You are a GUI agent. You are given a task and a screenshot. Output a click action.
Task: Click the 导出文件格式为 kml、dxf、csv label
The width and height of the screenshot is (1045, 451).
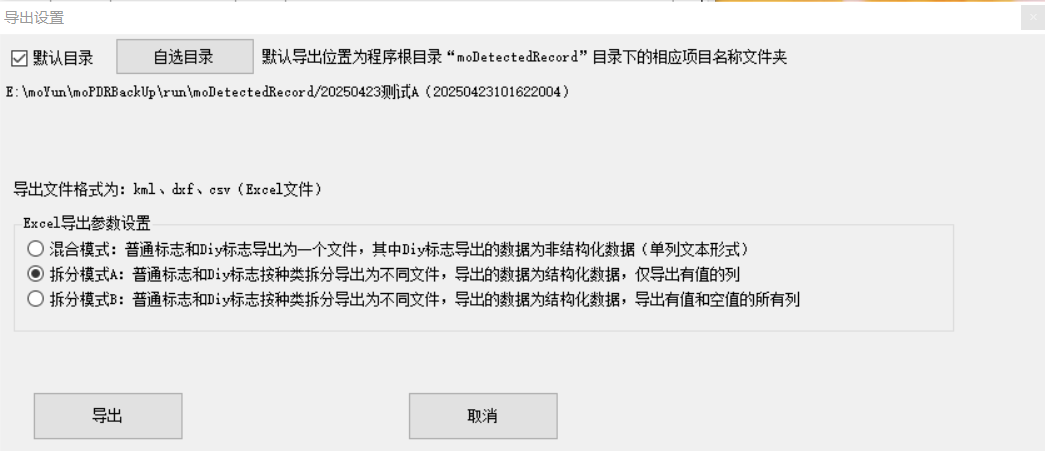click(x=168, y=190)
